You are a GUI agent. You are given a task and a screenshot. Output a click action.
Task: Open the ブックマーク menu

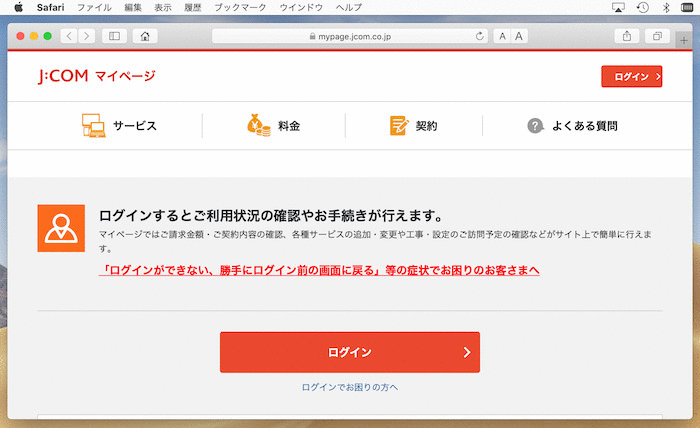click(x=240, y=7)
